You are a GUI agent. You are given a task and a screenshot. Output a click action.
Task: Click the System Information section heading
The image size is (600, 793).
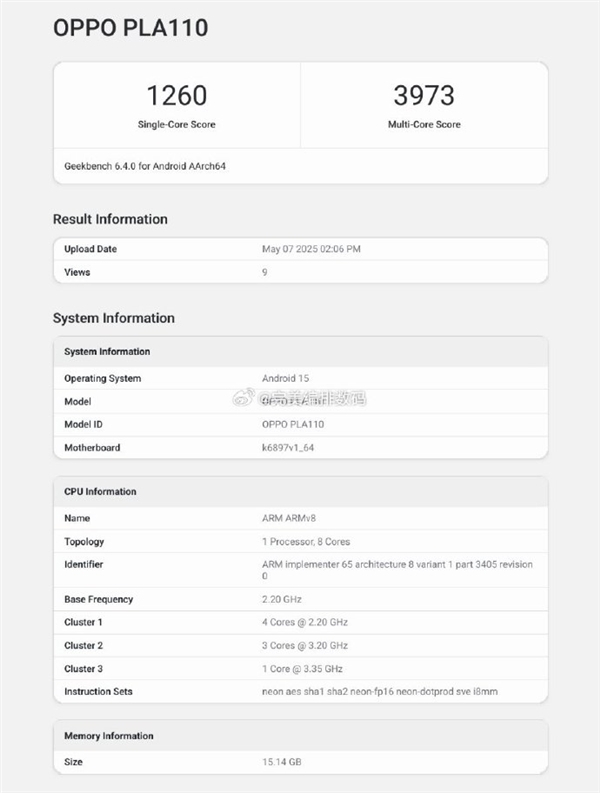[x=113, y=318]
